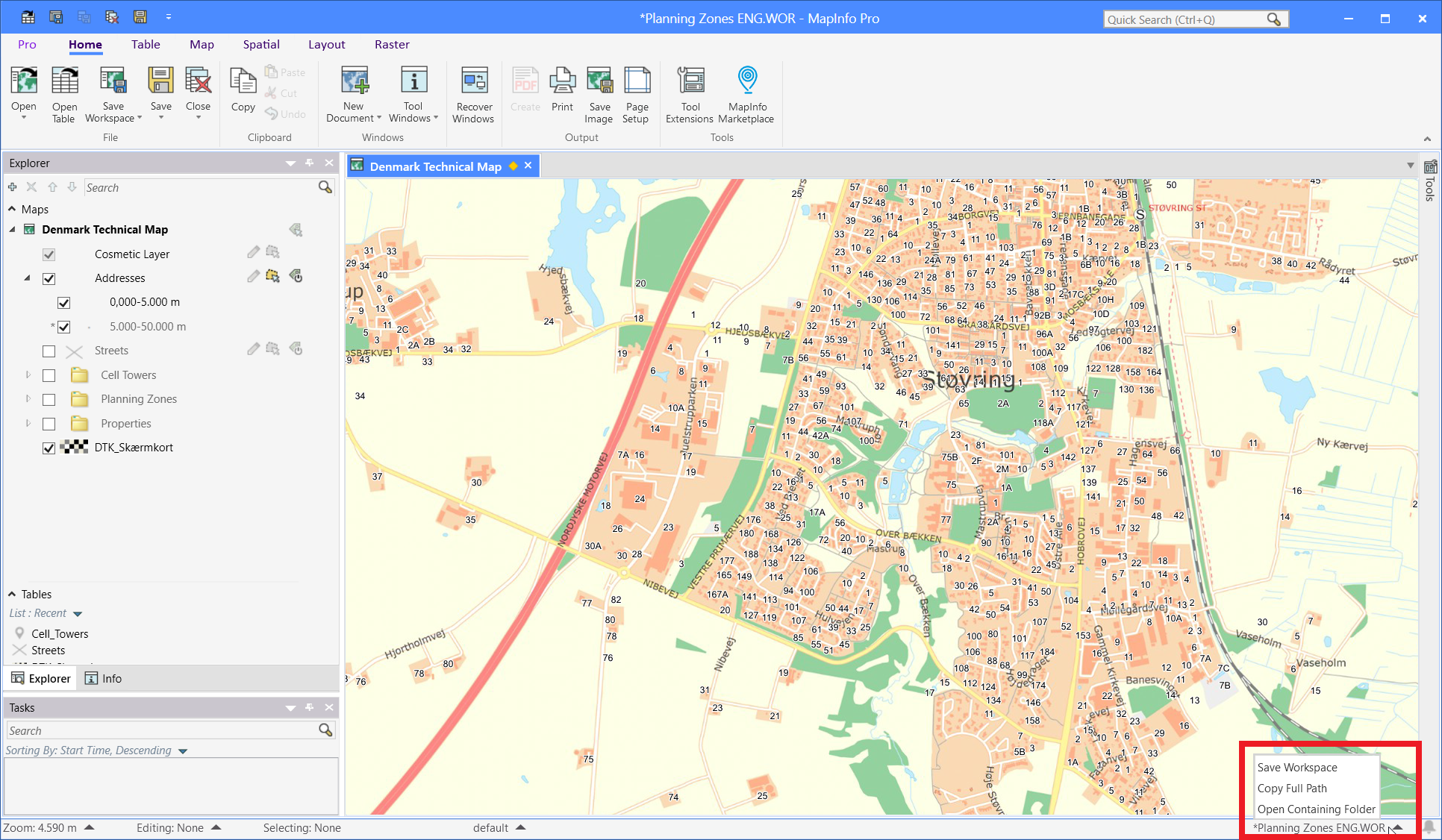Image resolution: width=1442 pixels, height=840 pixels.
Task: Switch to the Spatial ribbon tab
Action: (260, 45)
